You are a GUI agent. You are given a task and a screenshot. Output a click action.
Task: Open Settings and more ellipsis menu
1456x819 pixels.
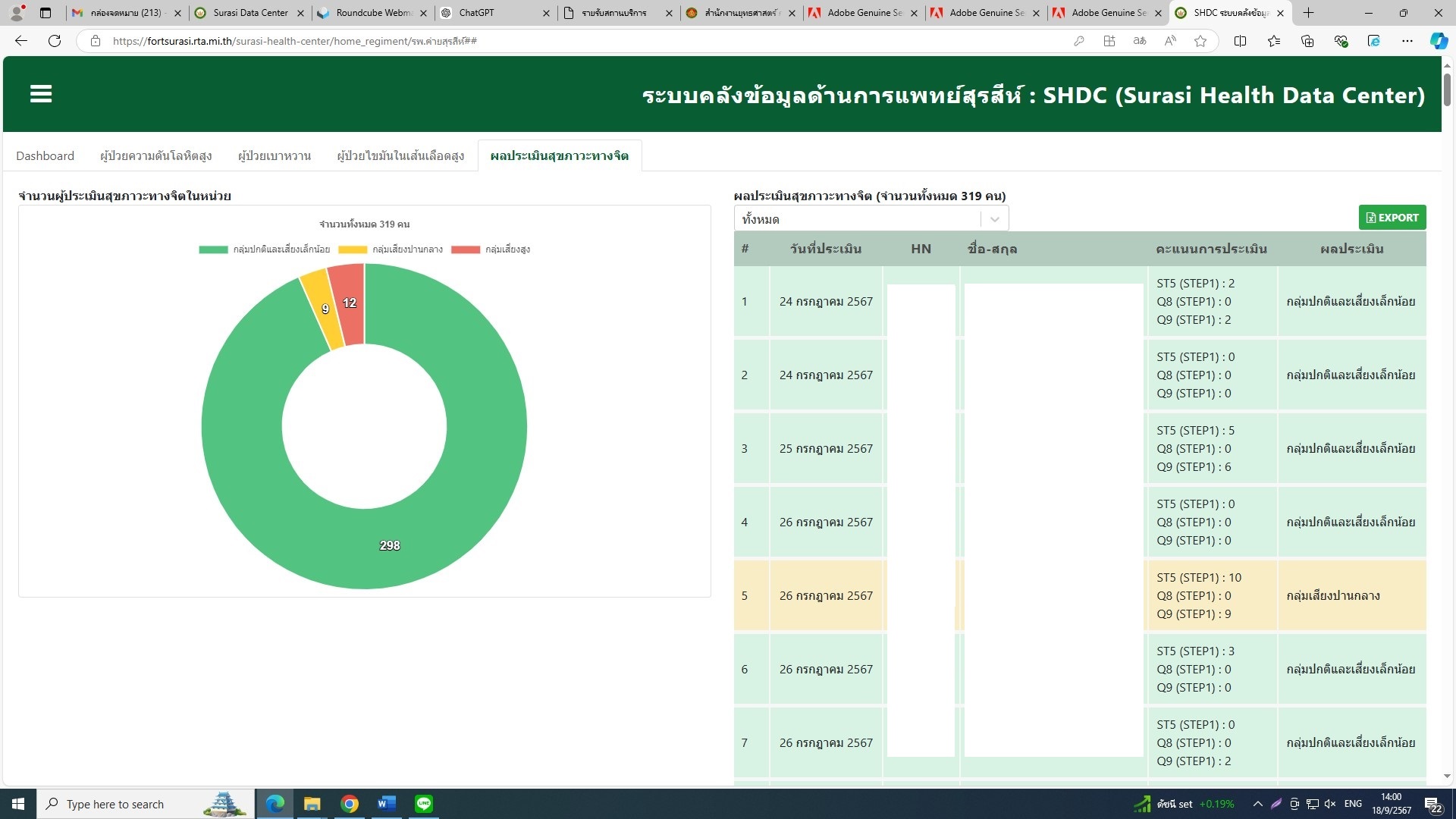1407,41
